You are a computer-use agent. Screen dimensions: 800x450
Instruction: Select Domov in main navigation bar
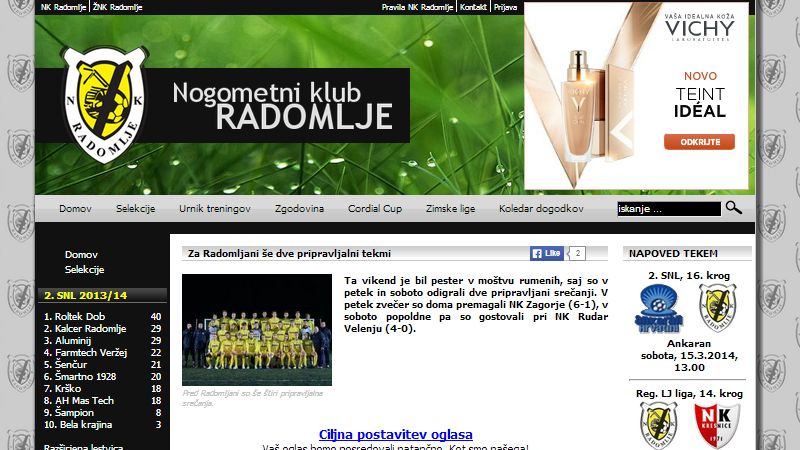[x=75, y=208]
